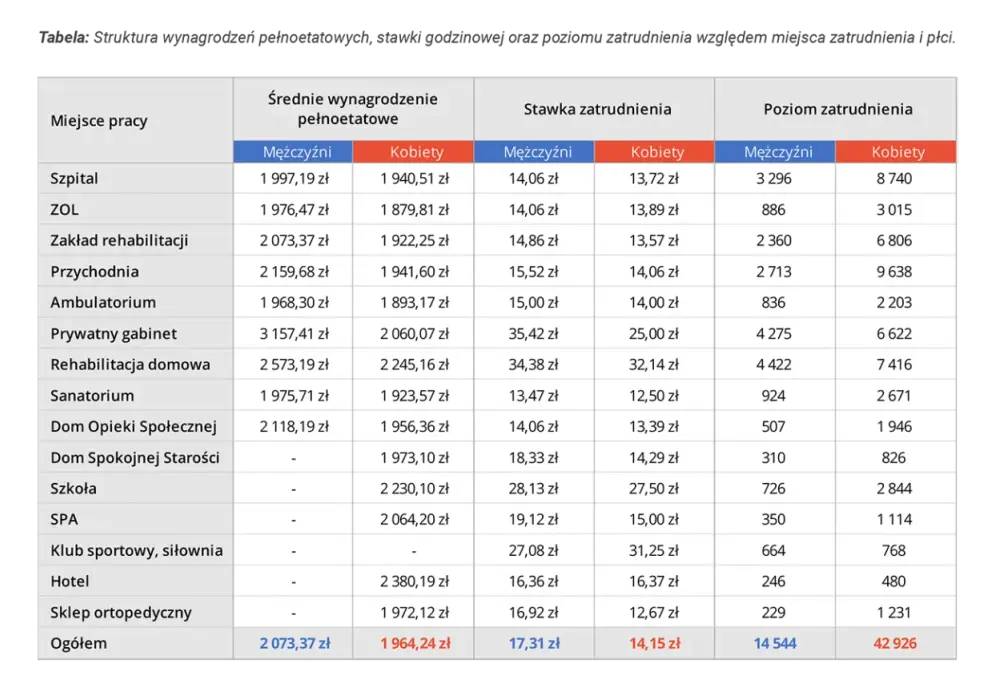Select the Średnie wynagrodzenie pełnoetatowe header
The image size is (1000, 700).
click(x=353, y=108)
